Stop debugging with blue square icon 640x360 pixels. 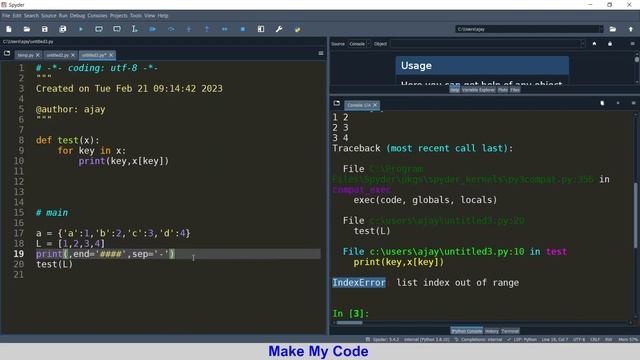point(243,29)
